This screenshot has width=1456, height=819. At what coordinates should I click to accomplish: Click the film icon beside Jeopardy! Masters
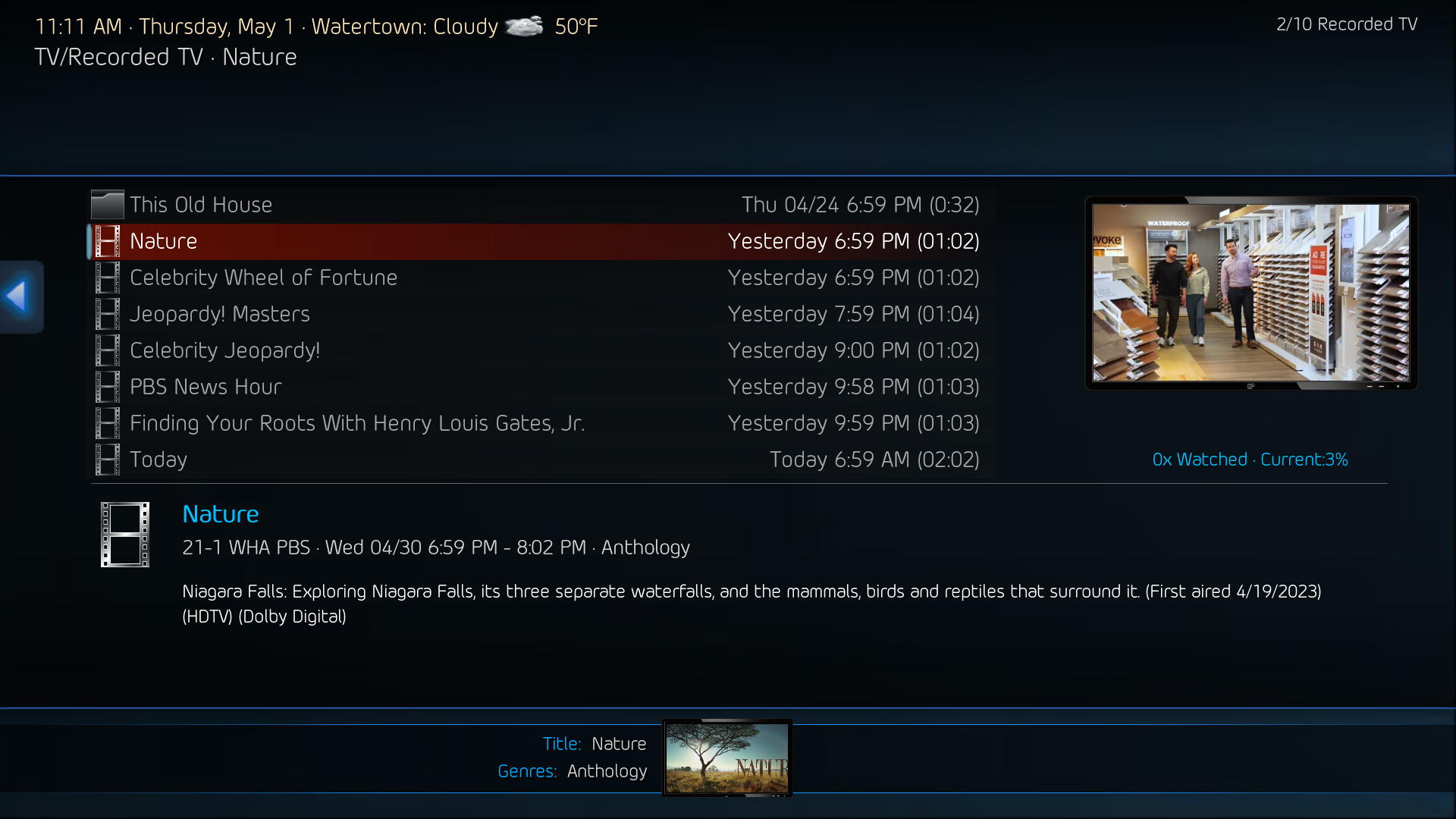click(x=108, y=314)
